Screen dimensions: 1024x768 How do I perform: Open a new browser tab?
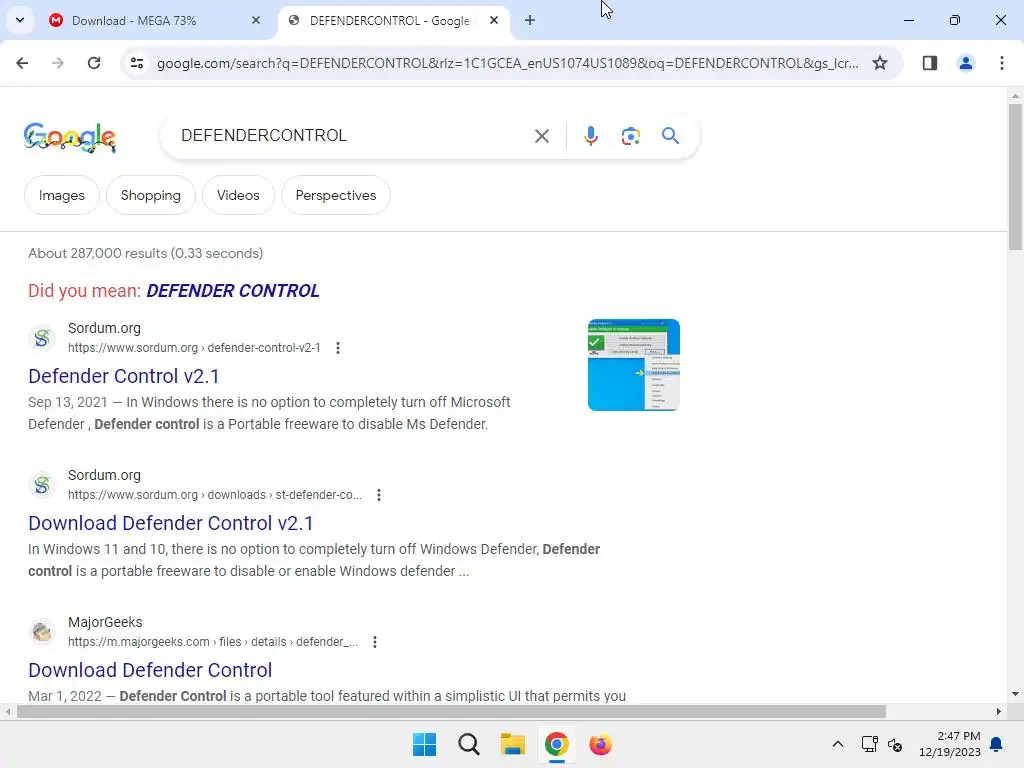530,20
